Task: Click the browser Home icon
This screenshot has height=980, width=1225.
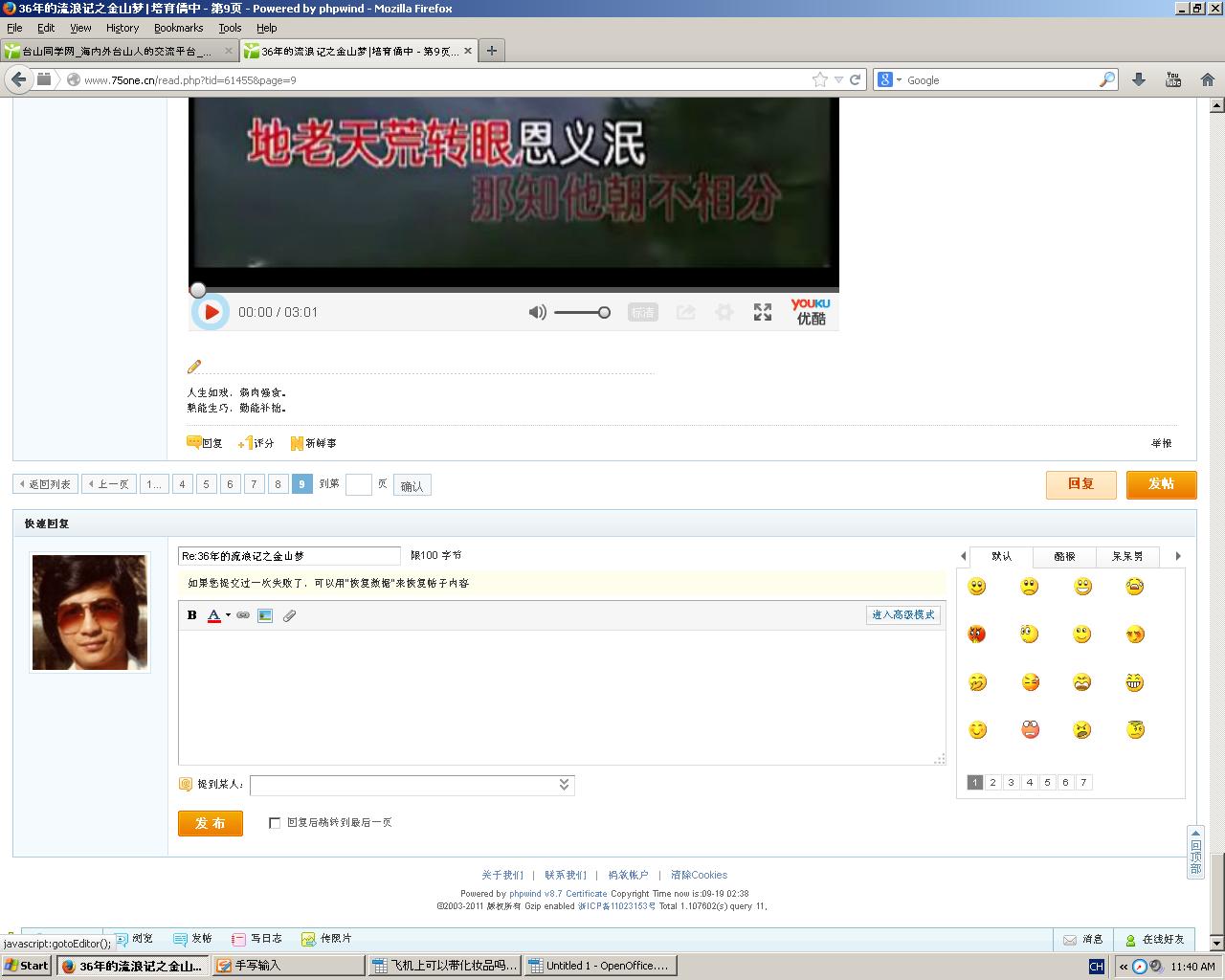Action: pyautogui.click(x=1208, y=79)
